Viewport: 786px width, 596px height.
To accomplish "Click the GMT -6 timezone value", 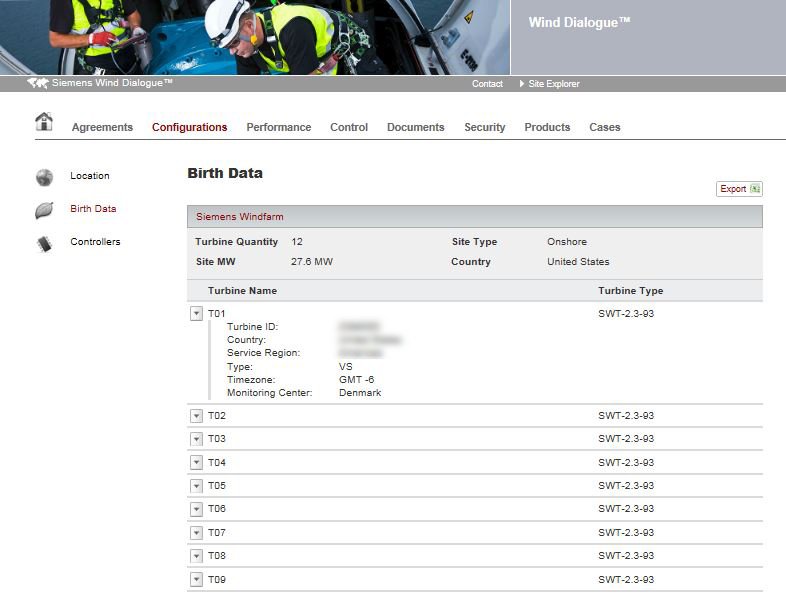I will point(356,379).
